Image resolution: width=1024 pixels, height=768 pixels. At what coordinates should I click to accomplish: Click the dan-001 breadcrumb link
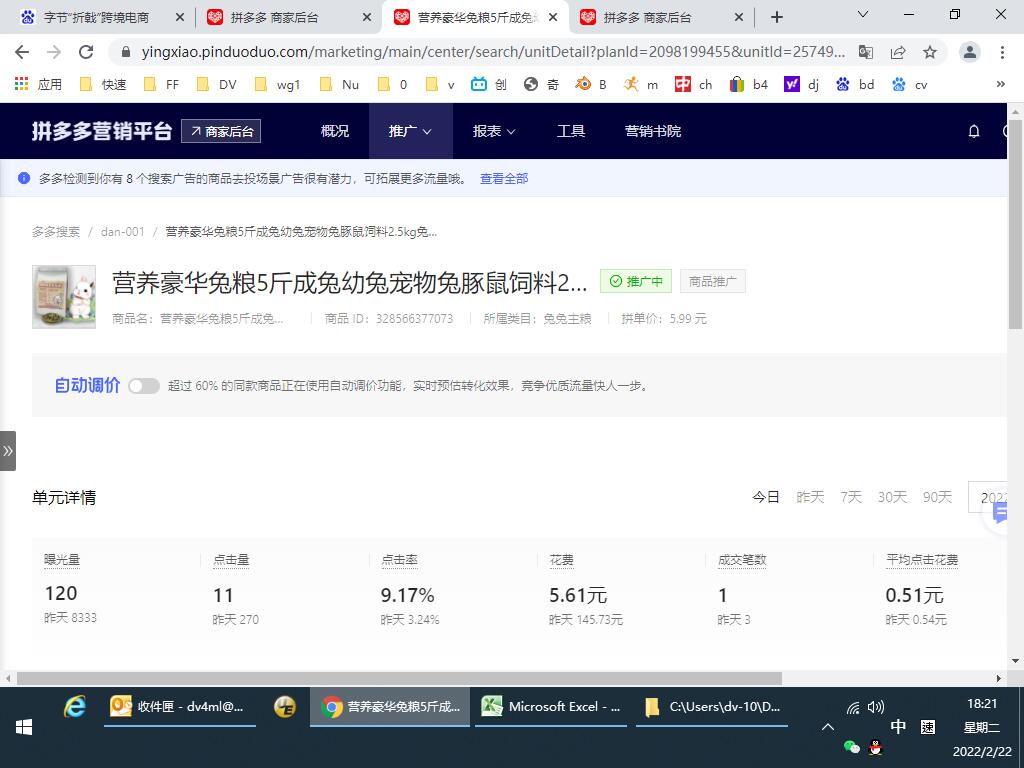pos(123,232)
